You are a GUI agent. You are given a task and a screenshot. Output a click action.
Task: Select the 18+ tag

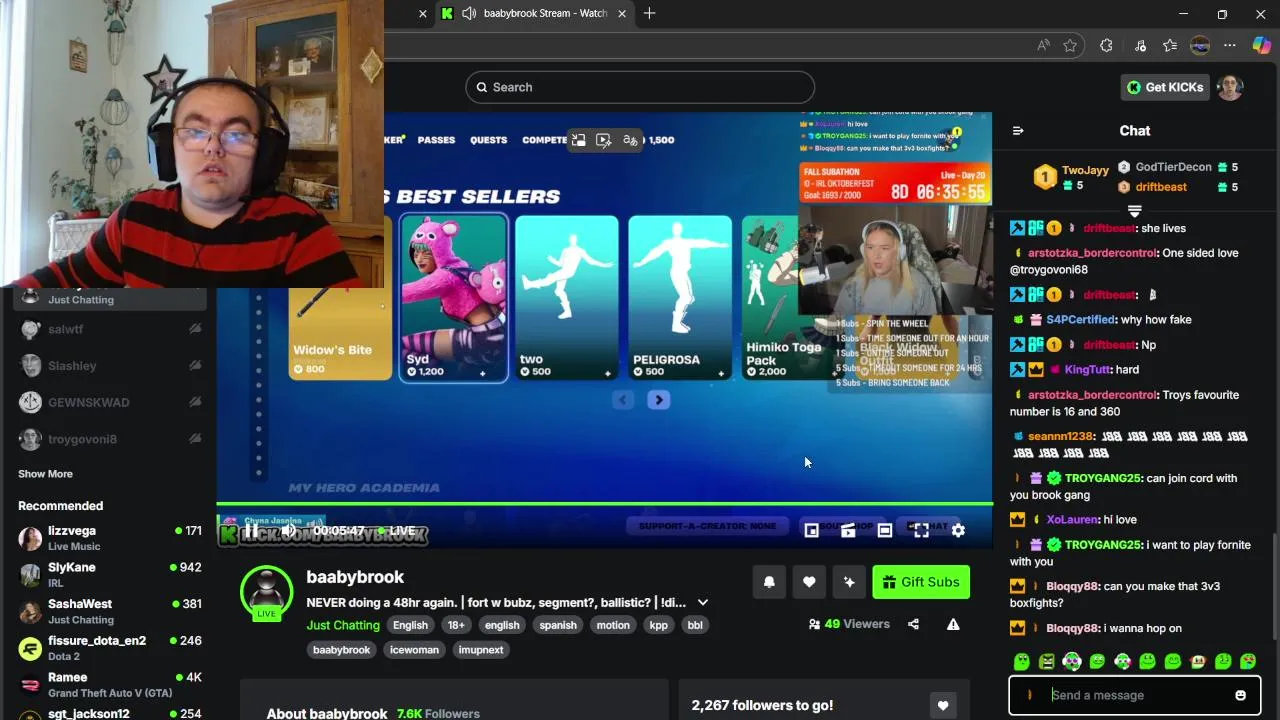pos(456,625)
